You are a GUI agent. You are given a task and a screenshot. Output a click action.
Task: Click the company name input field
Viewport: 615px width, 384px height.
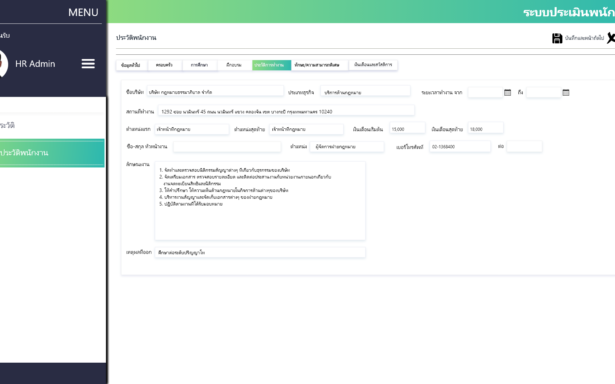click(x=215, y=92)
